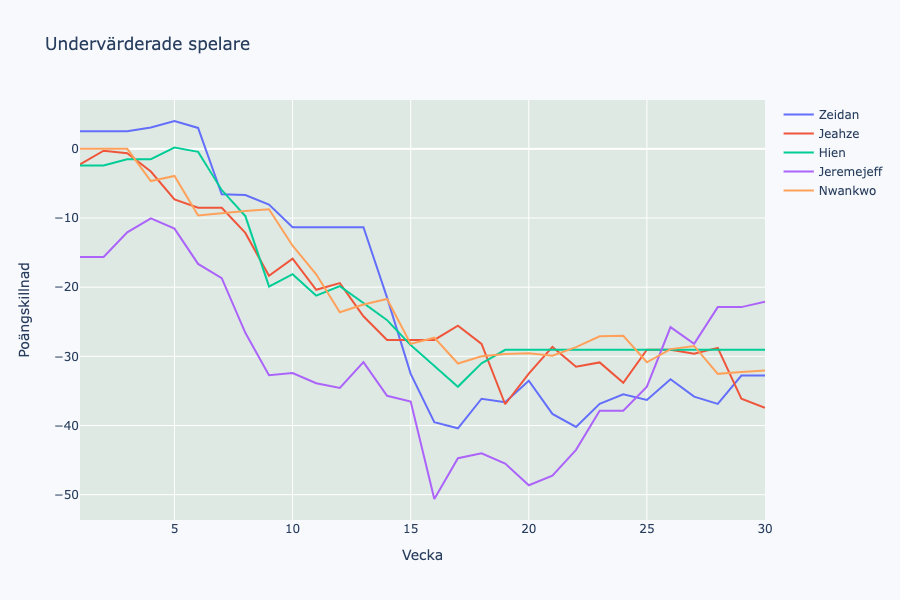
Task: Click the purple Jeremejeff legend line swatch
Action: 798,172
